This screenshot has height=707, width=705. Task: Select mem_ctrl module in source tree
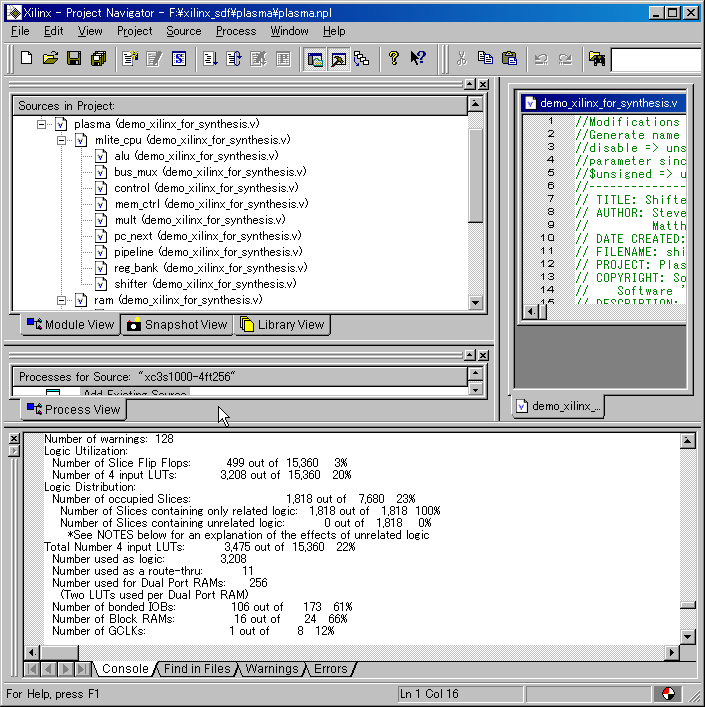coord(202,204)
